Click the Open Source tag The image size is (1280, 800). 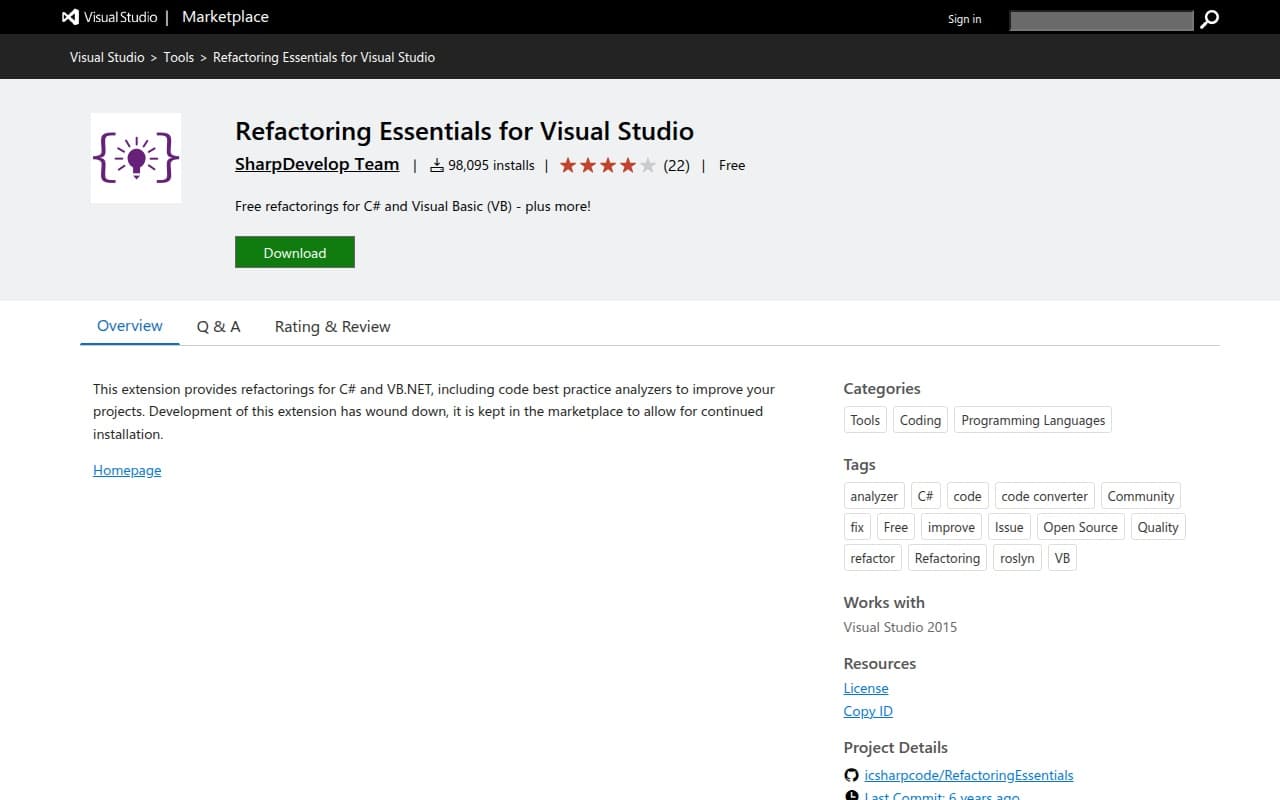point(1080,527)
